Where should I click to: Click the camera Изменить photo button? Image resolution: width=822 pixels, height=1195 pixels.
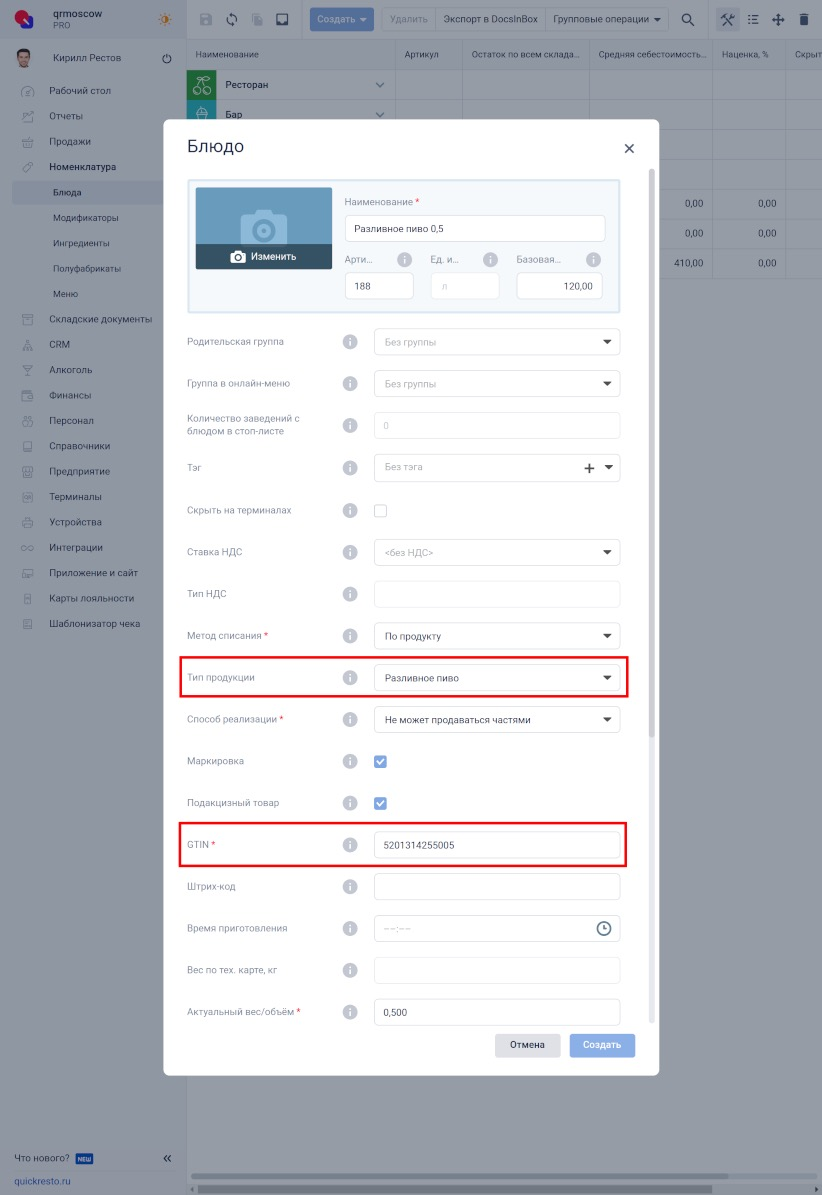pyautogui.click(x=264, y=257)
